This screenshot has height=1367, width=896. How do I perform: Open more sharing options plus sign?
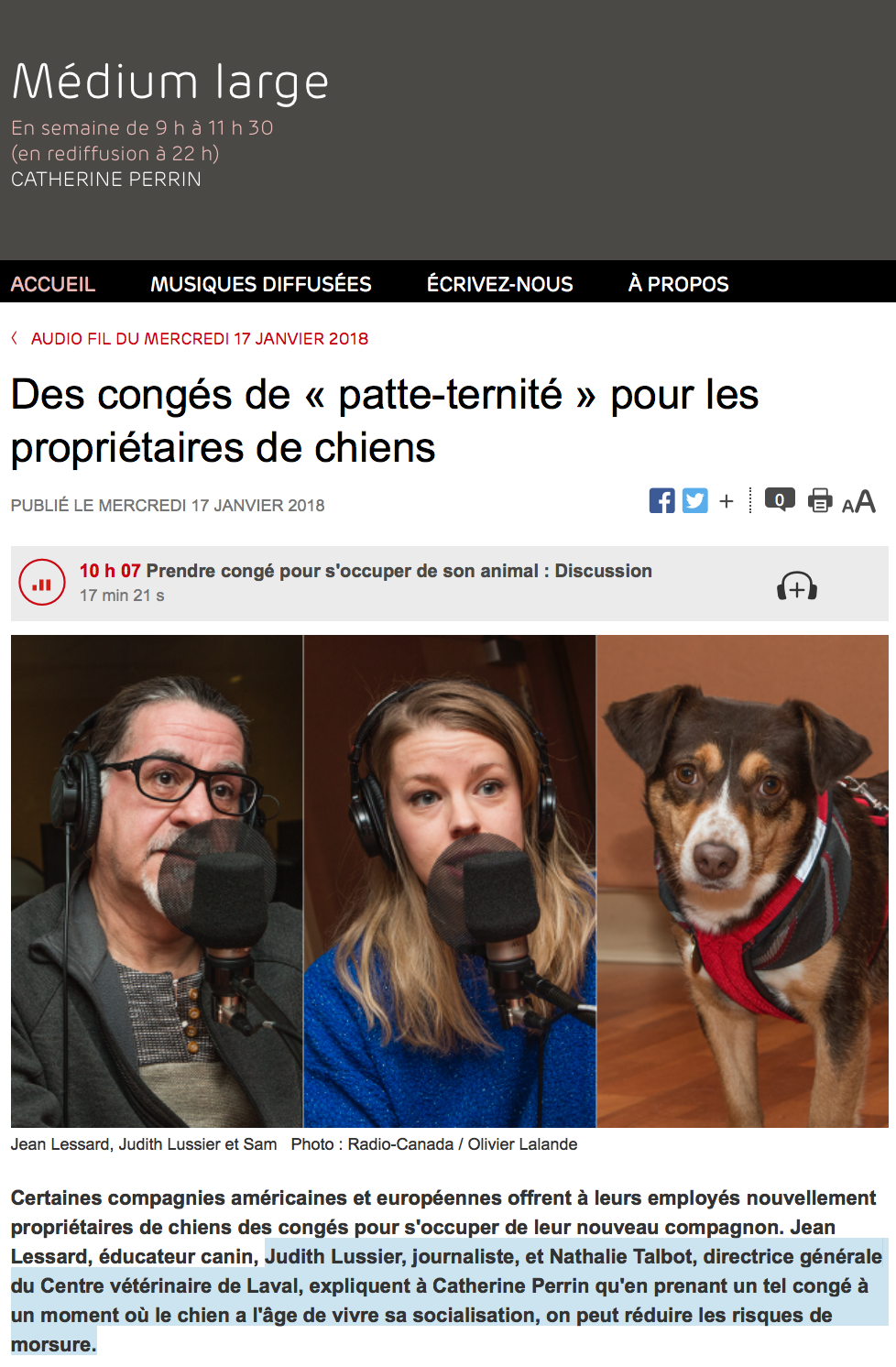click(x=727, y=501)
